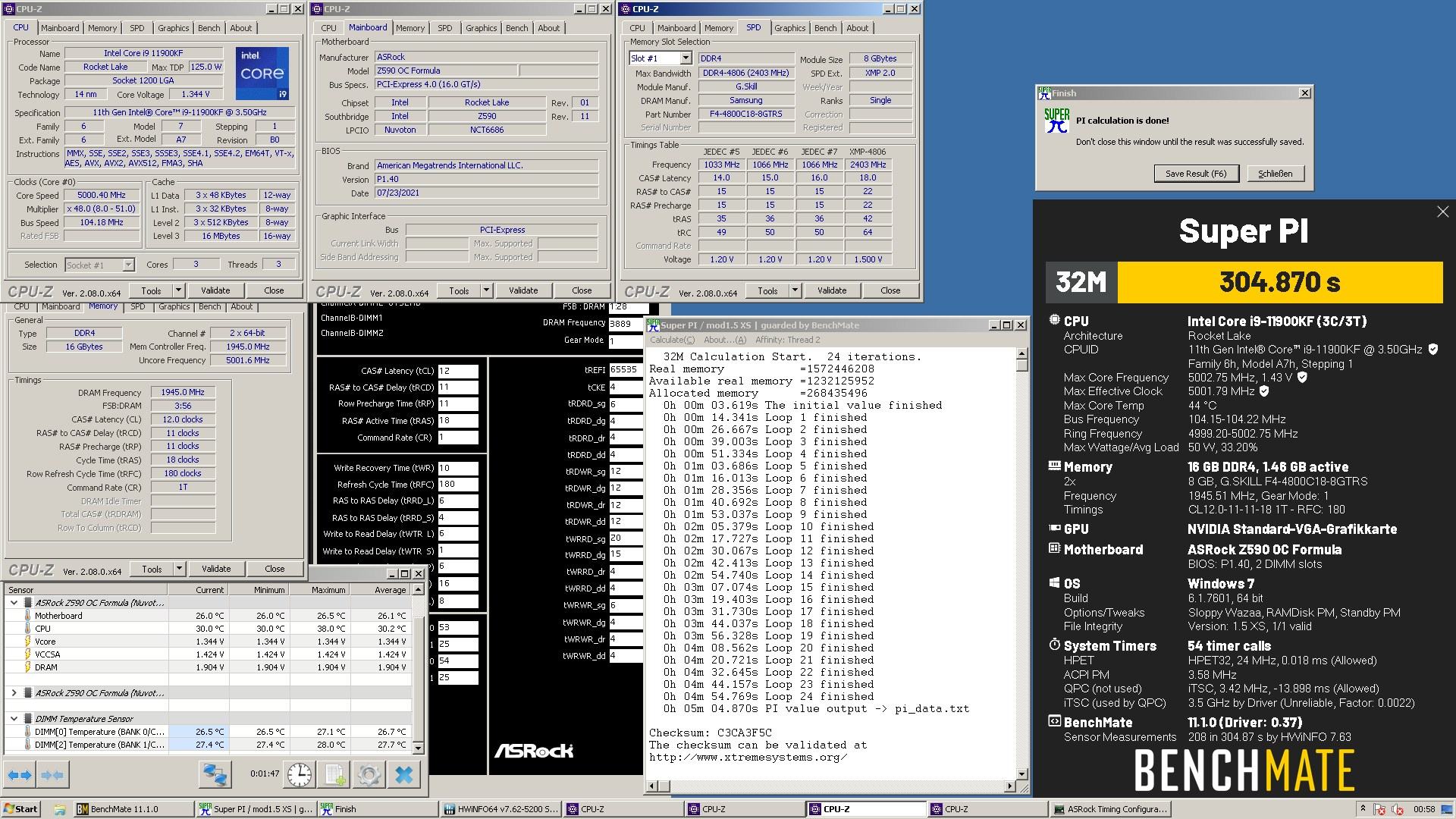Collapse ASRock Z590 OC Formula sensor tree
1456x819 pixels.
[x=14, y=603]
